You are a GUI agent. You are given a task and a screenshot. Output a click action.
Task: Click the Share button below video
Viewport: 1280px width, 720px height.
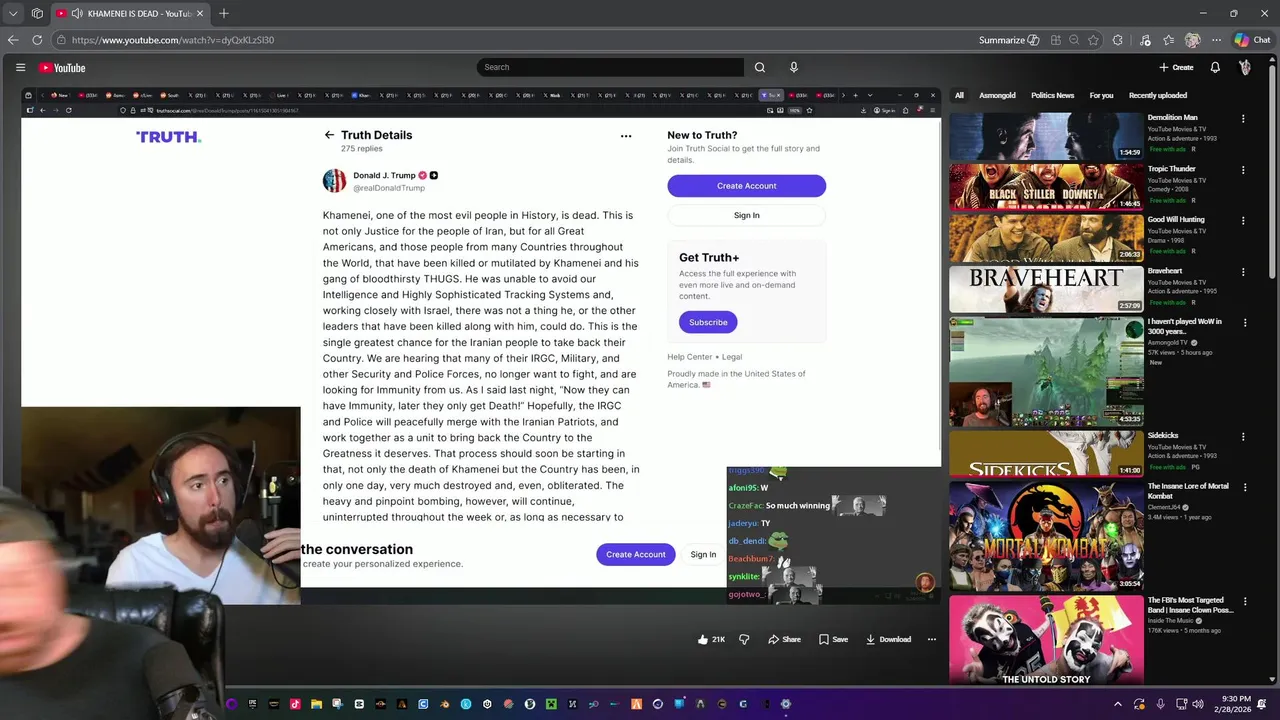pos(784,639)
